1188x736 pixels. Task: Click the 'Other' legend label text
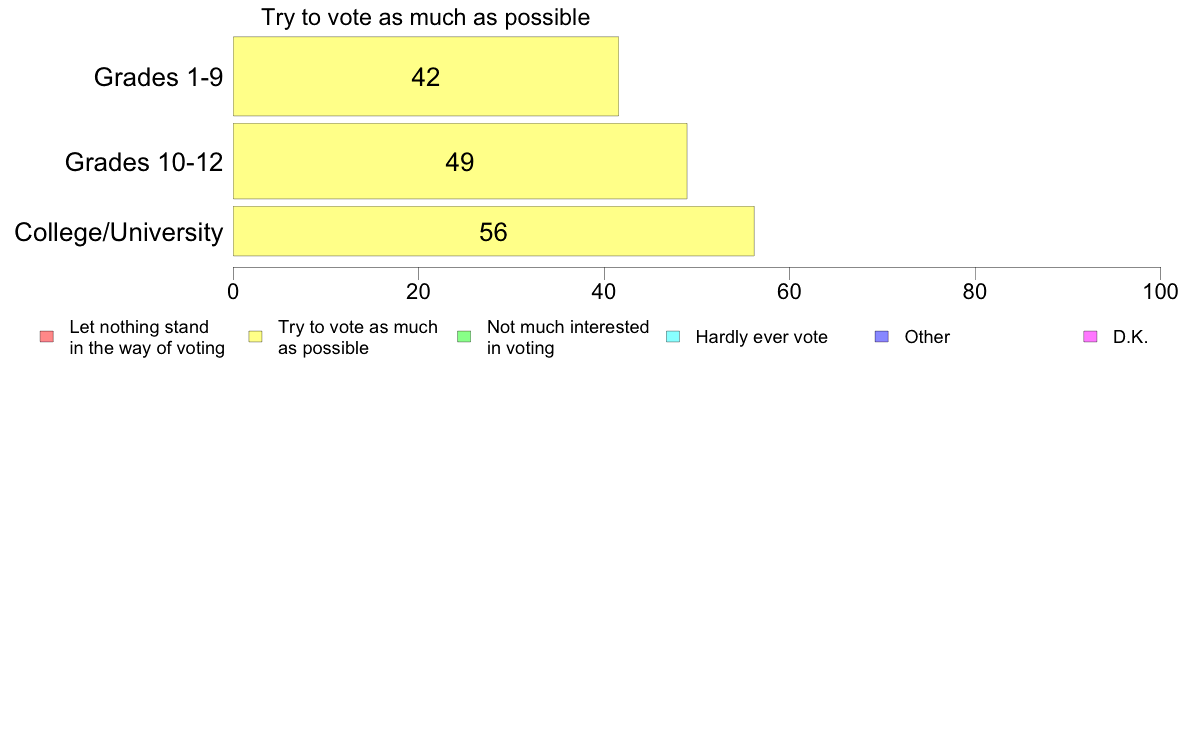(x=927, y=337)
